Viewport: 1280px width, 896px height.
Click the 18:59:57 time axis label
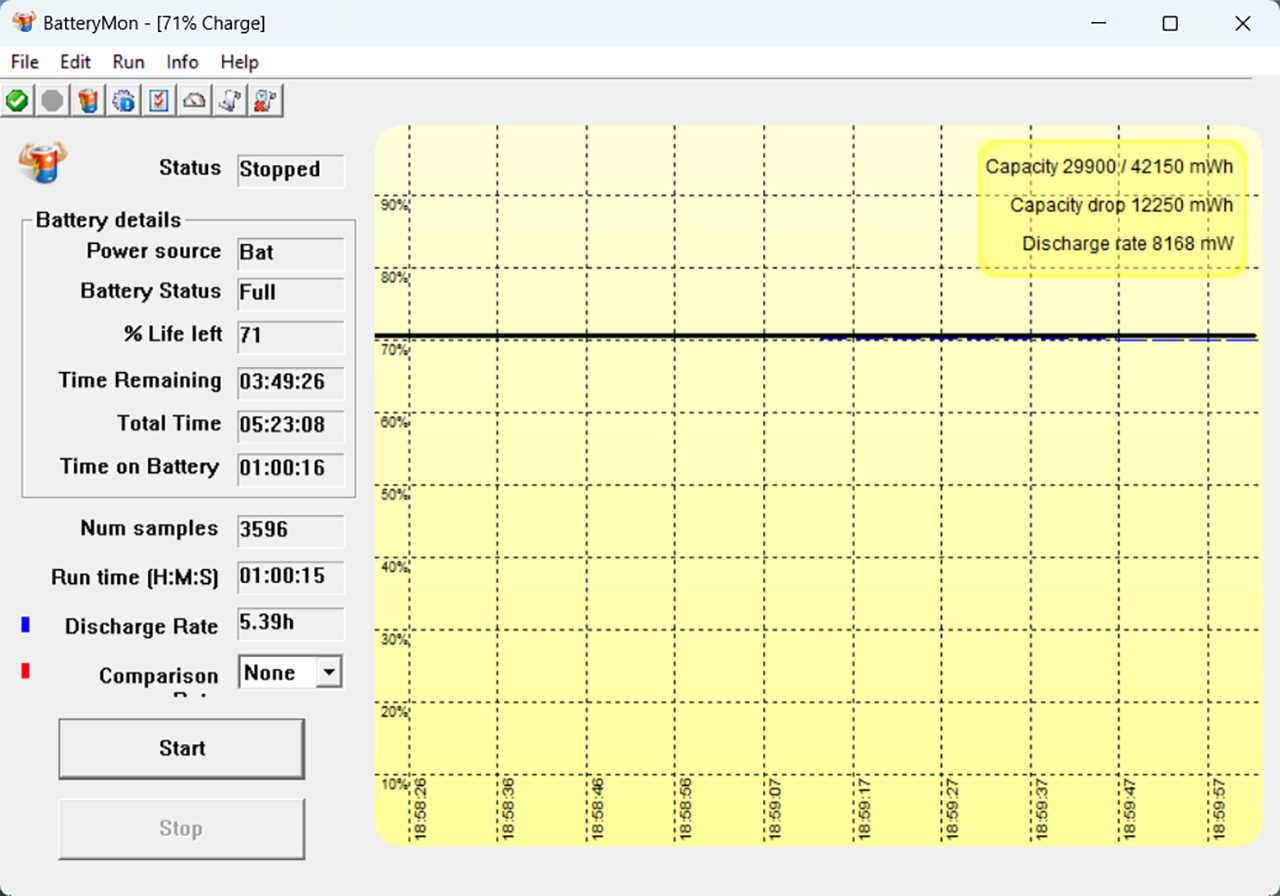point(1218,808)
